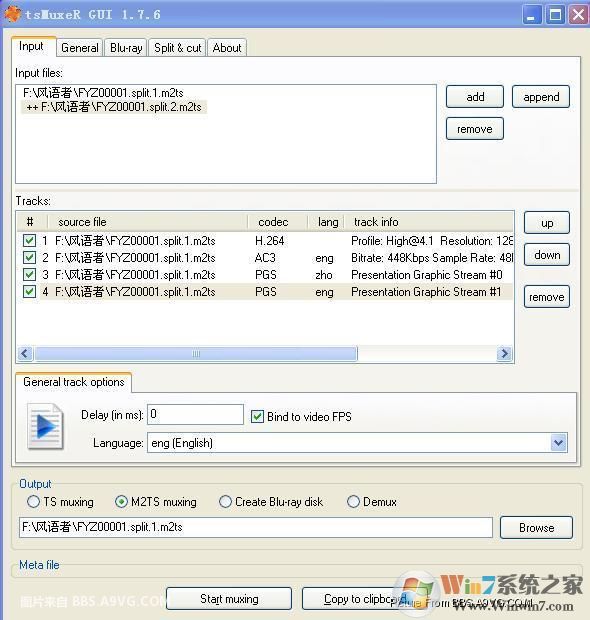
Task: Open the Language dropdown list
Action: click(558, 443)
